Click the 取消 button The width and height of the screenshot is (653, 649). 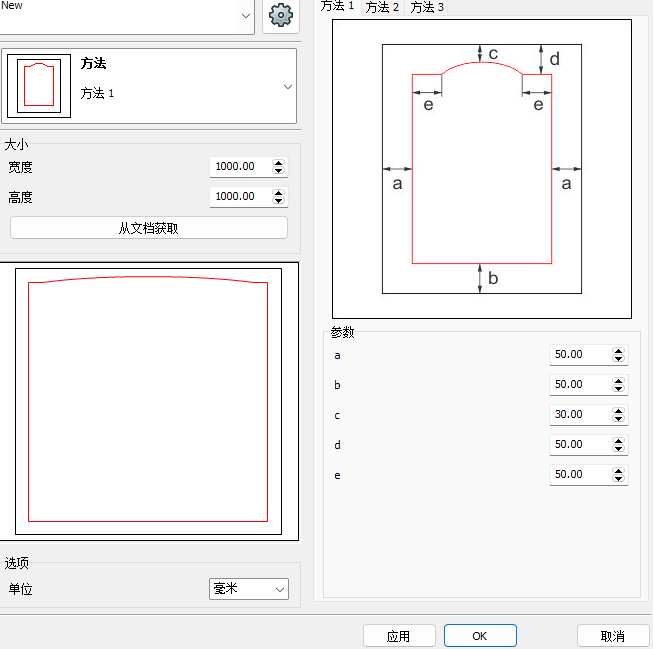tap(613, 636)
